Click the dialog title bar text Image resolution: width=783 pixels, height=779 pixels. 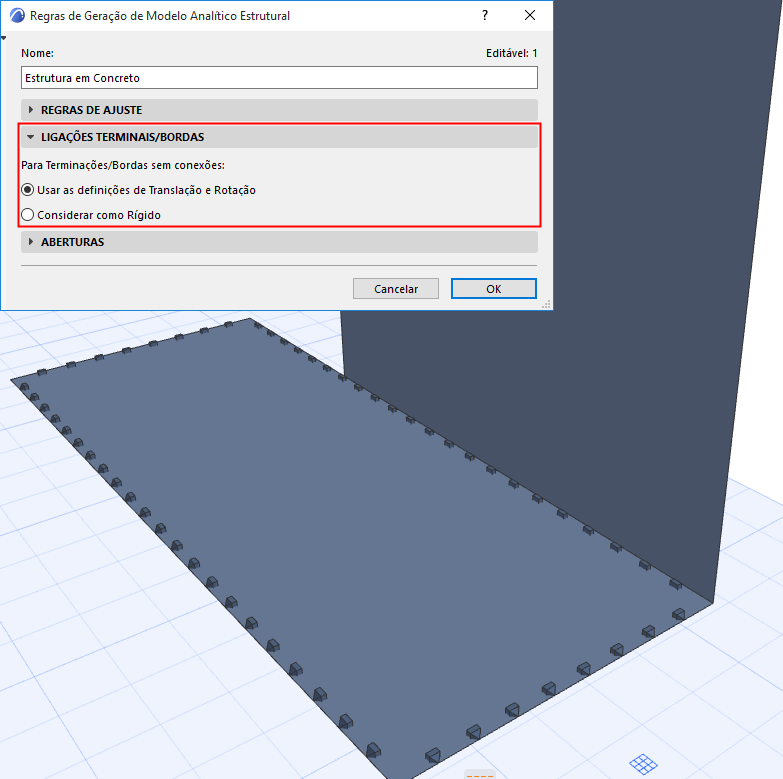(160, 16)
